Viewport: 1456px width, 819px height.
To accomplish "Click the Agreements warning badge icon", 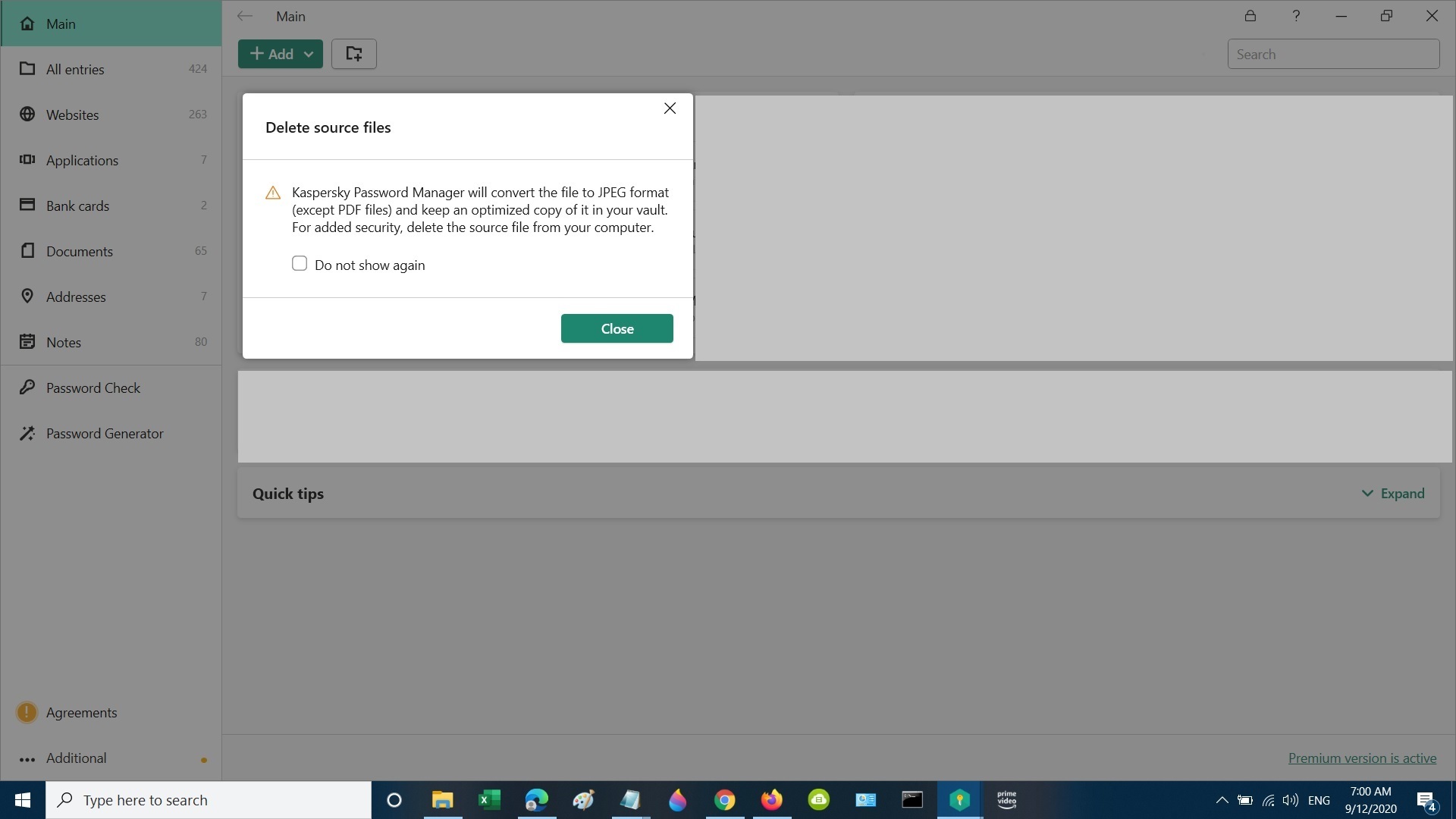I will coord(27,712).
